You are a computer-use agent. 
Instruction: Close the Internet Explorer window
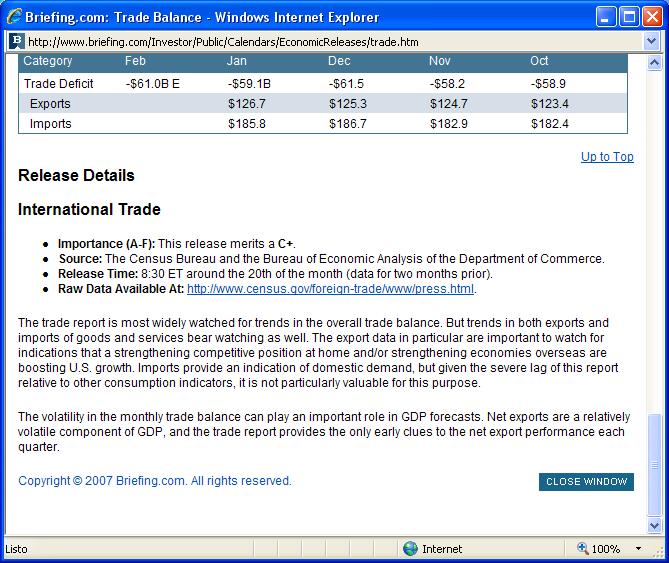tap(653, 17)
